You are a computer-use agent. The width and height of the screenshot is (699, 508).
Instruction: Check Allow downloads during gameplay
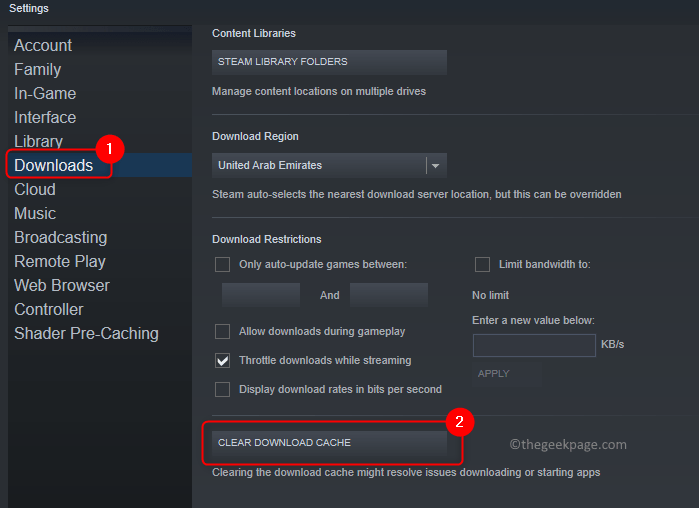(x=222, y=332)
